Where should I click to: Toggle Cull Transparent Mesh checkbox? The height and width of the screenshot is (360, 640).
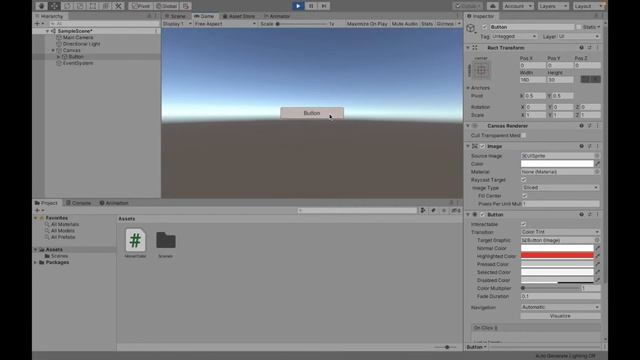524,136
